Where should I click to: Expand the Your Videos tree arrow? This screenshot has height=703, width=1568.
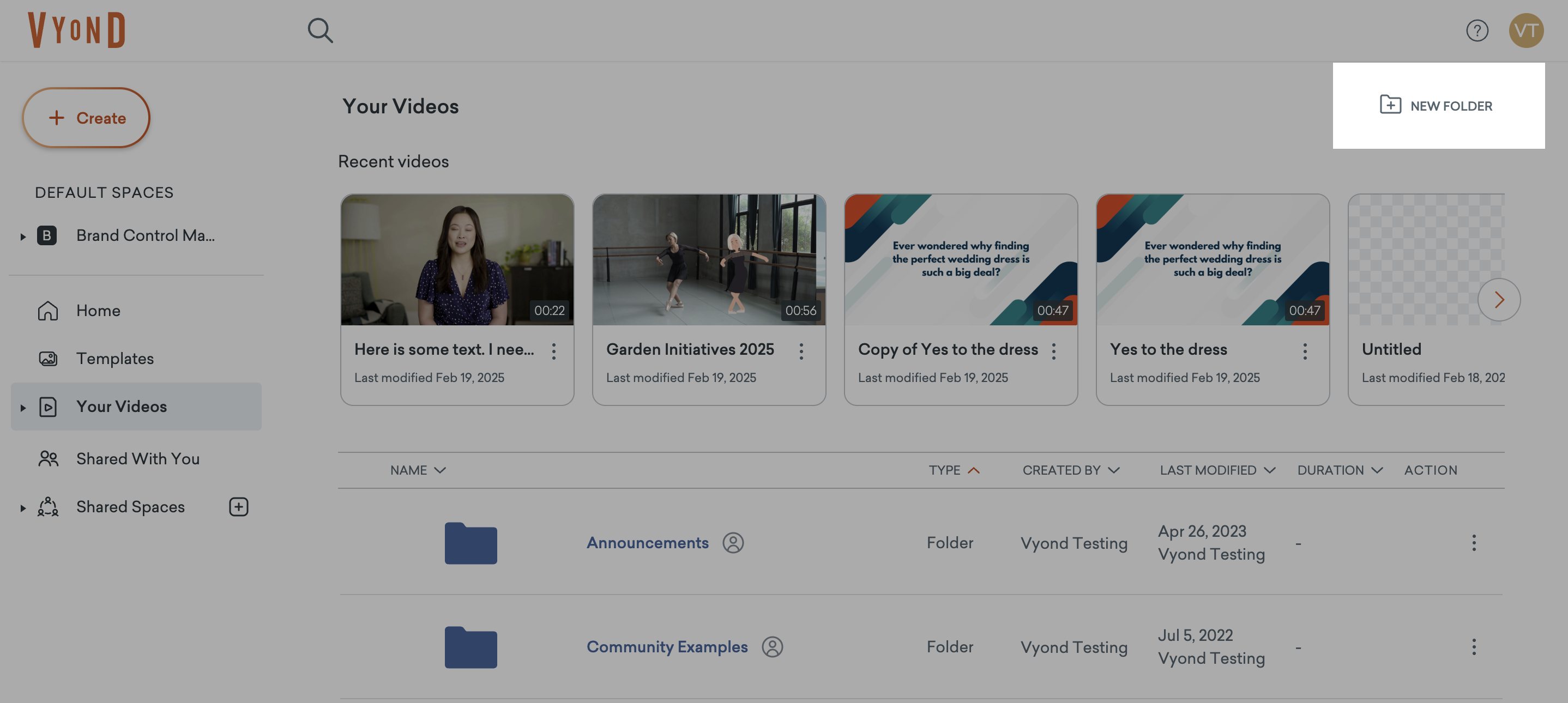click(x=23, y=407)
